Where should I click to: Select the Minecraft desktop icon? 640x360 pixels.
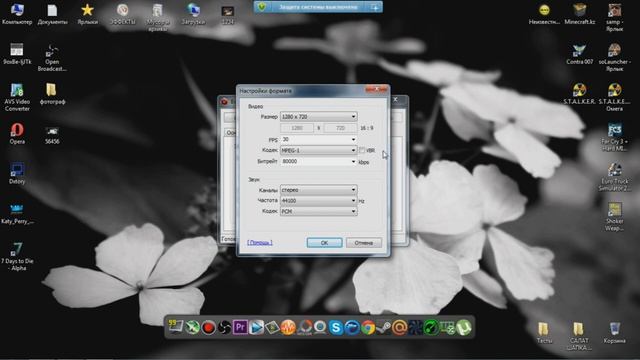point(580,13)
